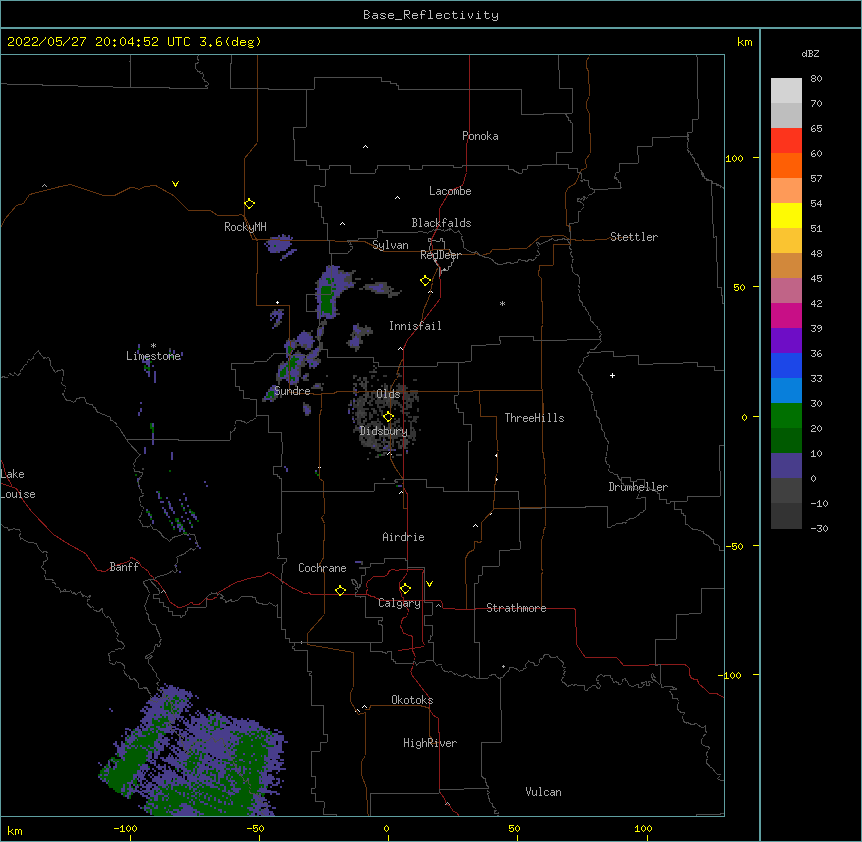Click the yellow radar site marker near RockyMH
The height and width of the screenshot is (842, 862).
coord(250,204)
